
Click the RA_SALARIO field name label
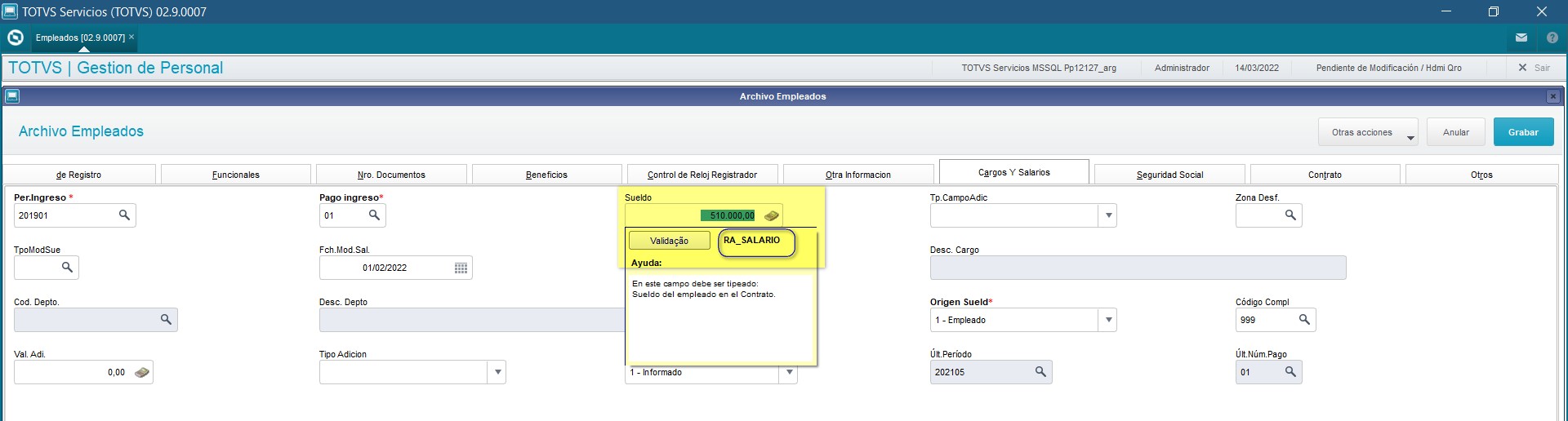752,240
